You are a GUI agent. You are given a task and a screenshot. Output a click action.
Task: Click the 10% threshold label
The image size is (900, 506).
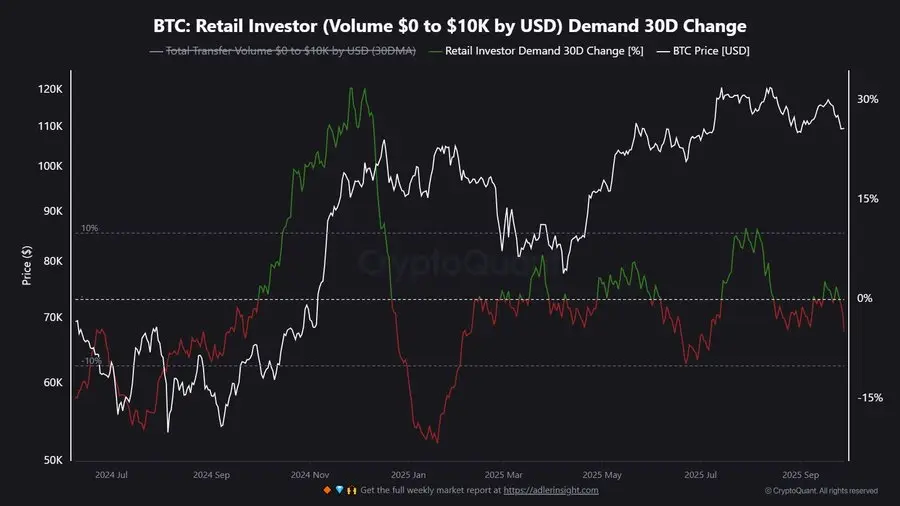(89, 228)
